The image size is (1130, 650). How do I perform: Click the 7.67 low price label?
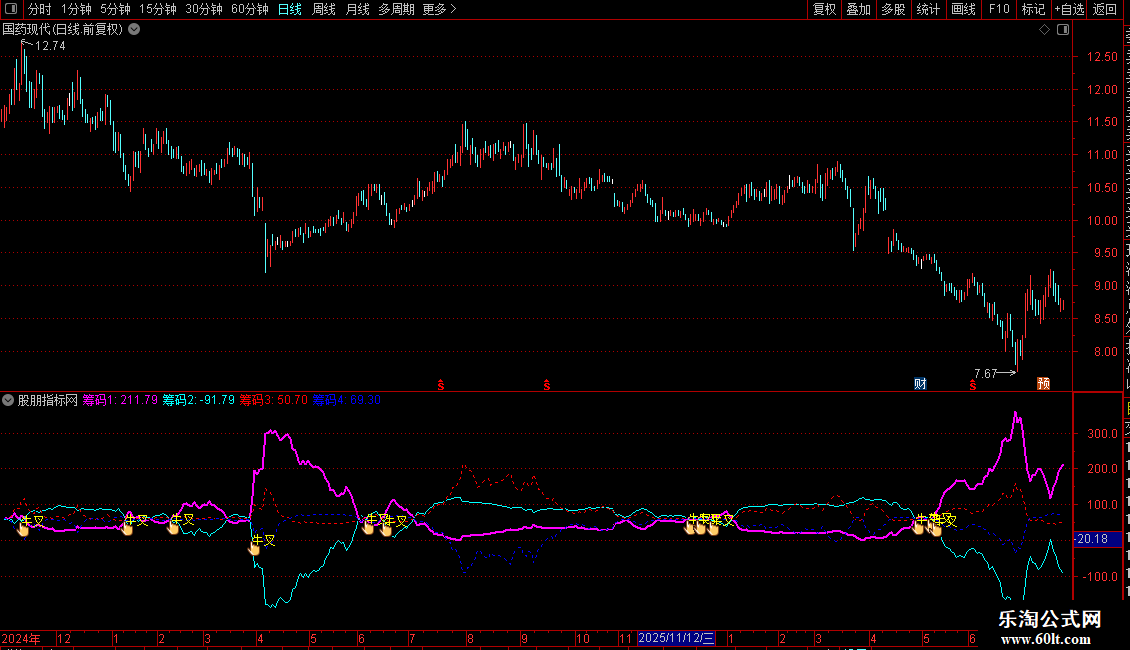point(985,373)
